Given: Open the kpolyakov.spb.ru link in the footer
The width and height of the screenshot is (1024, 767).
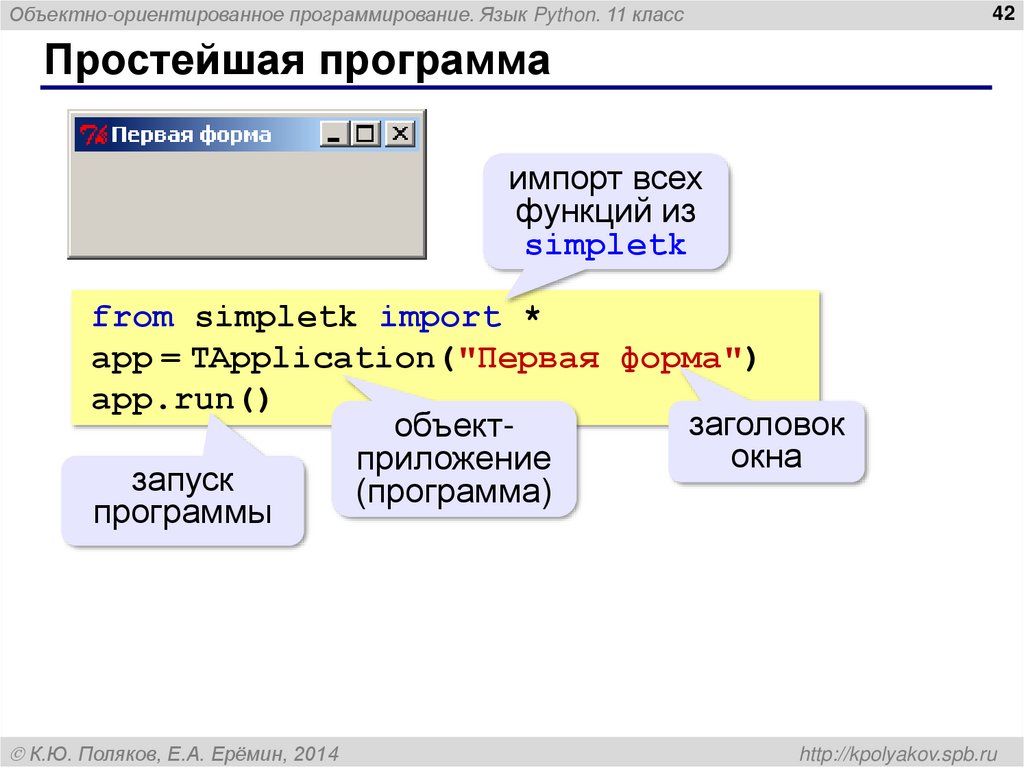Looking at the screenshot, I should tap(899, 753).
